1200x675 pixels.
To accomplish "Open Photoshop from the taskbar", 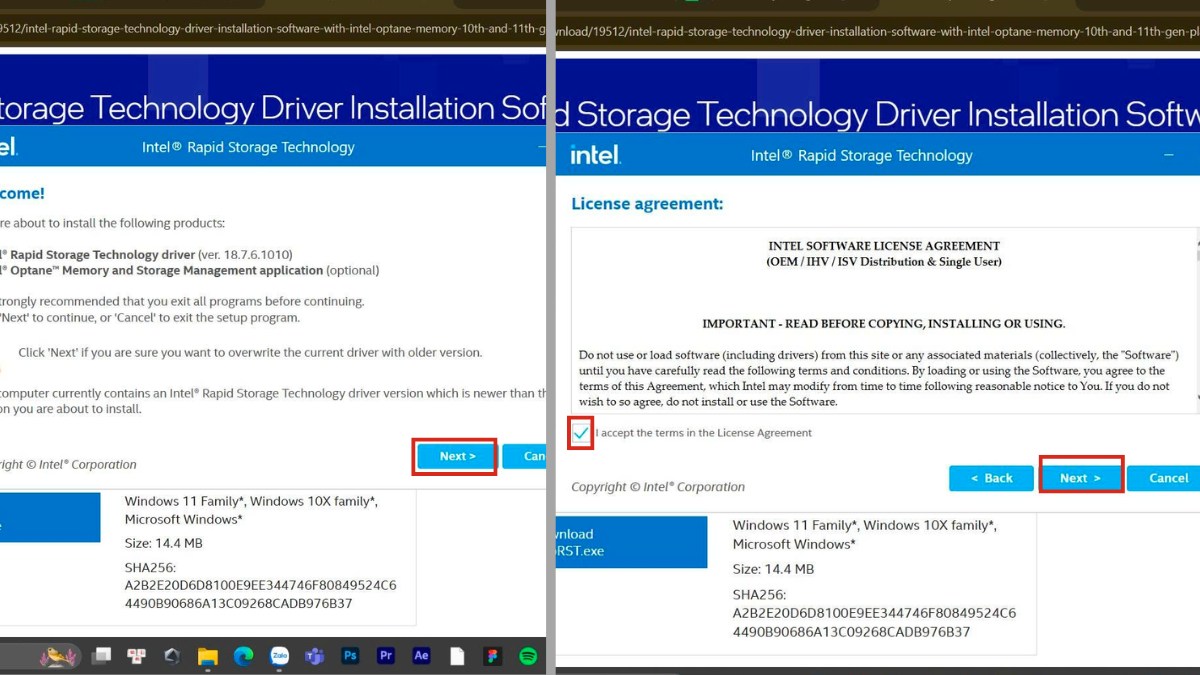I will (350, 656).
